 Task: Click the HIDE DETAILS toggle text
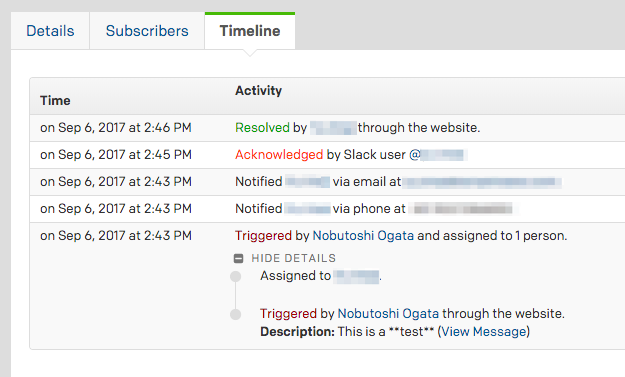click(x=293, y=258)
